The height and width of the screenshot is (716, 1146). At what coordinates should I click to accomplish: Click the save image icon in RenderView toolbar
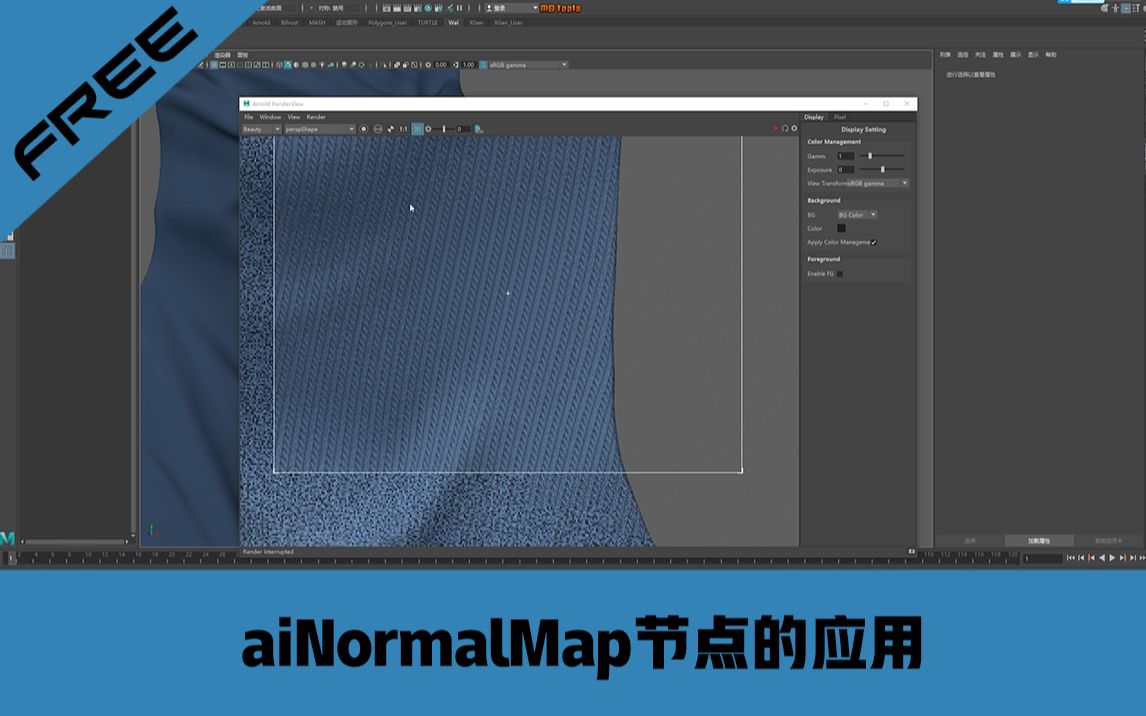pyautogui.click(x=477, y=131)
